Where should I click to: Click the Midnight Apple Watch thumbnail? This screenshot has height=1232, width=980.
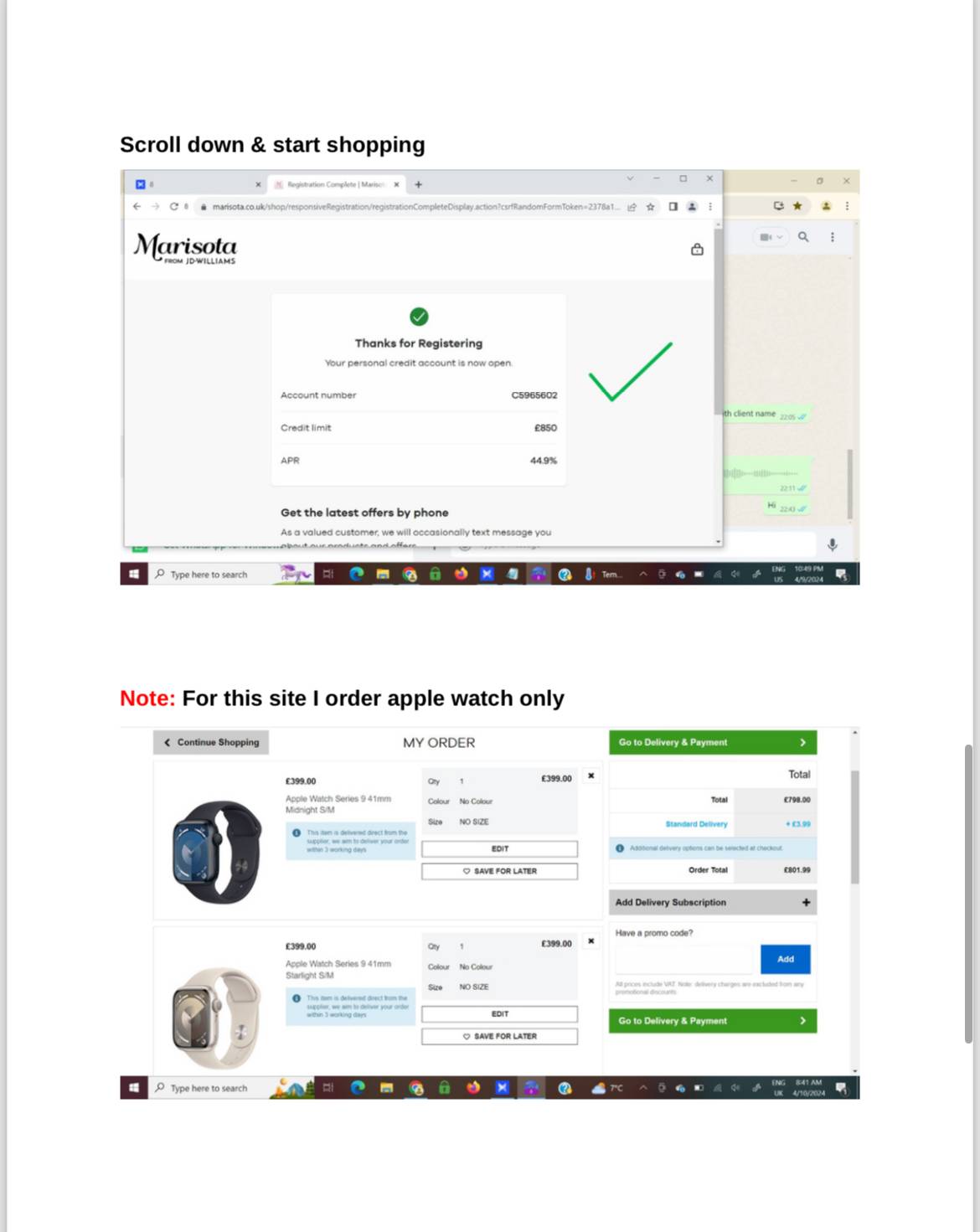[x=218, y=851]
